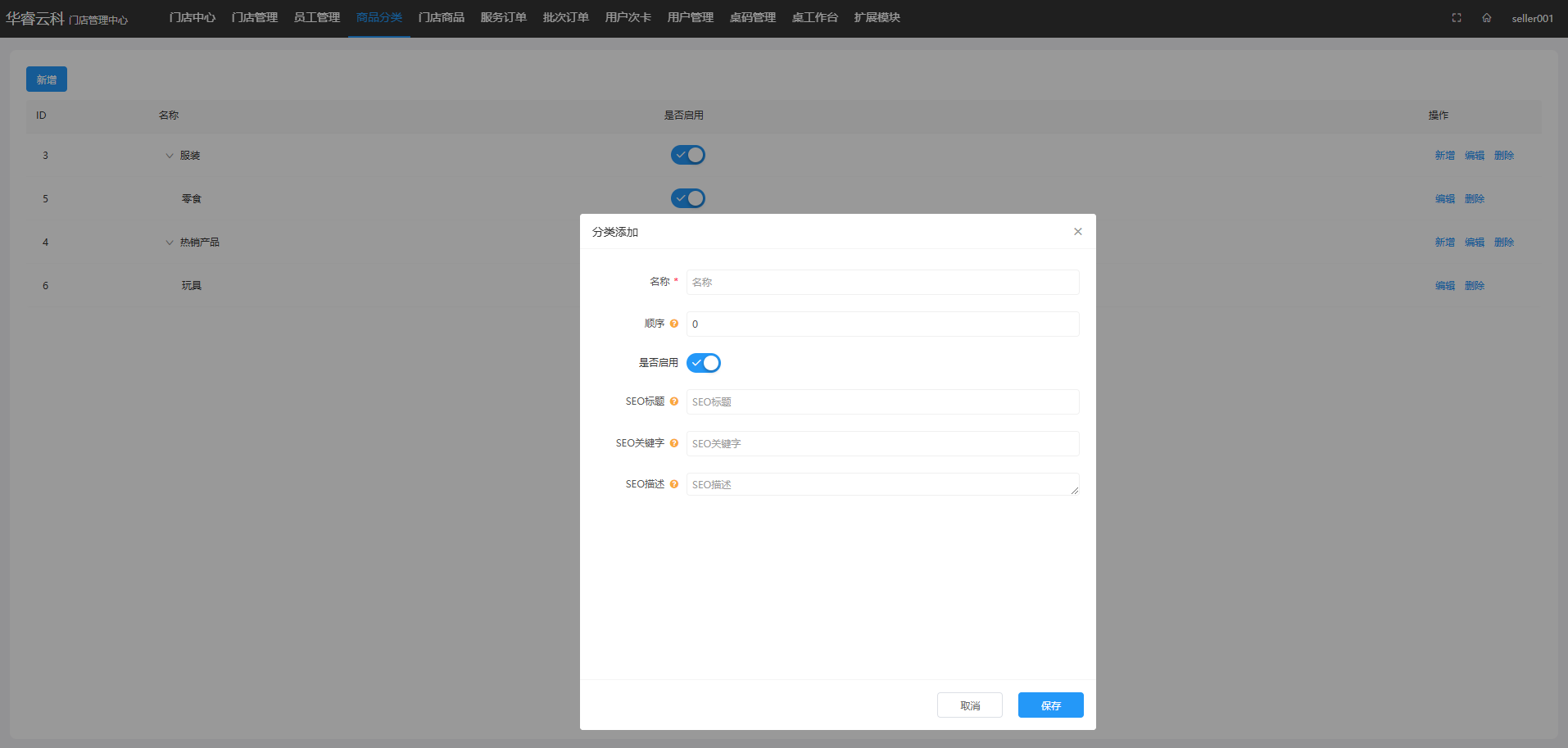
Task: Toggle the 零食 category enabled switch
Action: [688, 198]
